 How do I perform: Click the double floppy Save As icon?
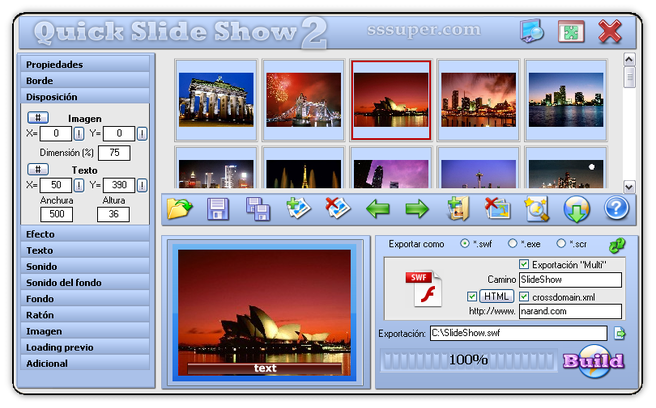coord(257,208)
